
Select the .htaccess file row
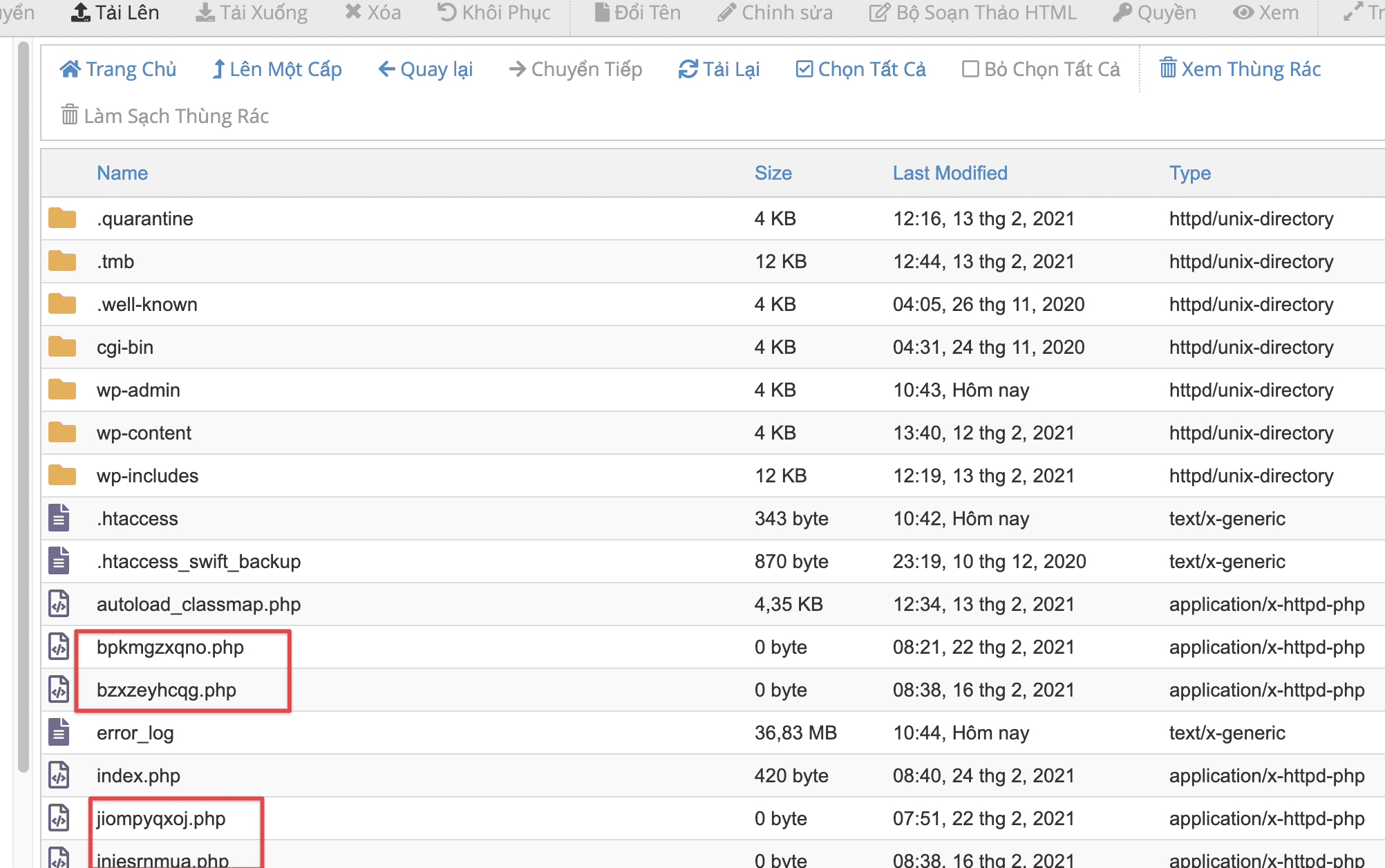pyautogui.click(x=138, y=518)
